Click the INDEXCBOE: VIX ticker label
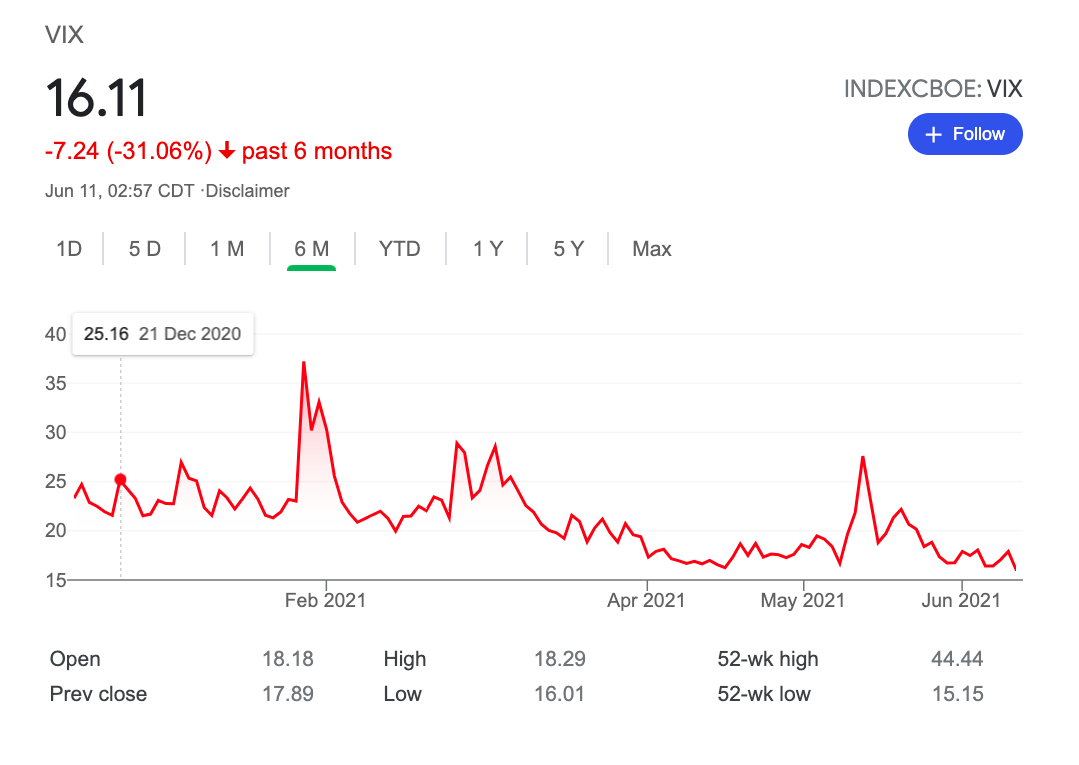The height and width of the screenshot is (765, 1079). (x=932, y=89)
